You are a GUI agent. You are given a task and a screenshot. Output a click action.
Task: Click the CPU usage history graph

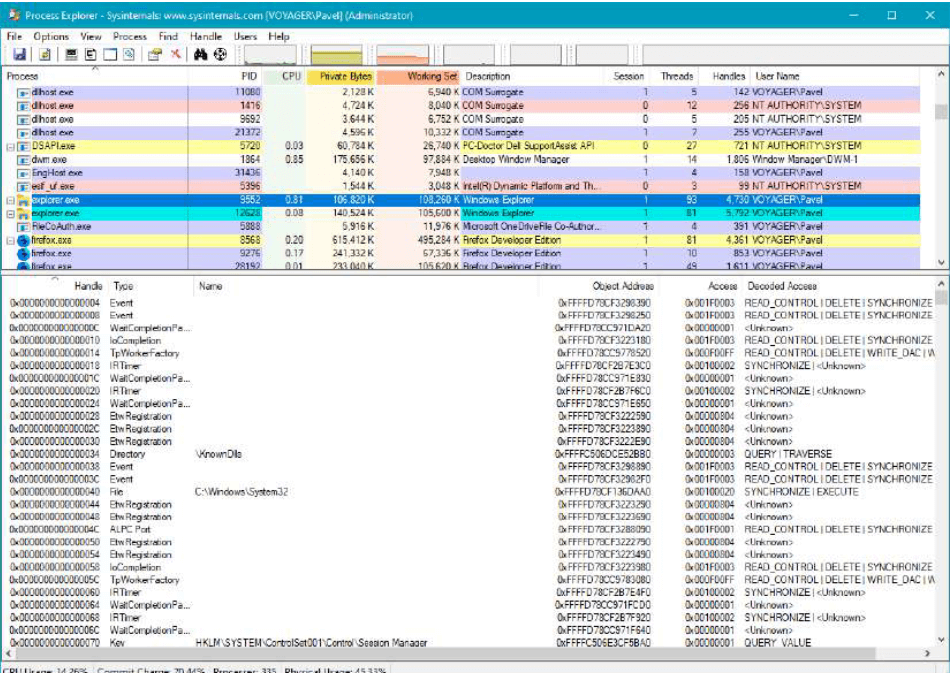(x=270, y=55)
